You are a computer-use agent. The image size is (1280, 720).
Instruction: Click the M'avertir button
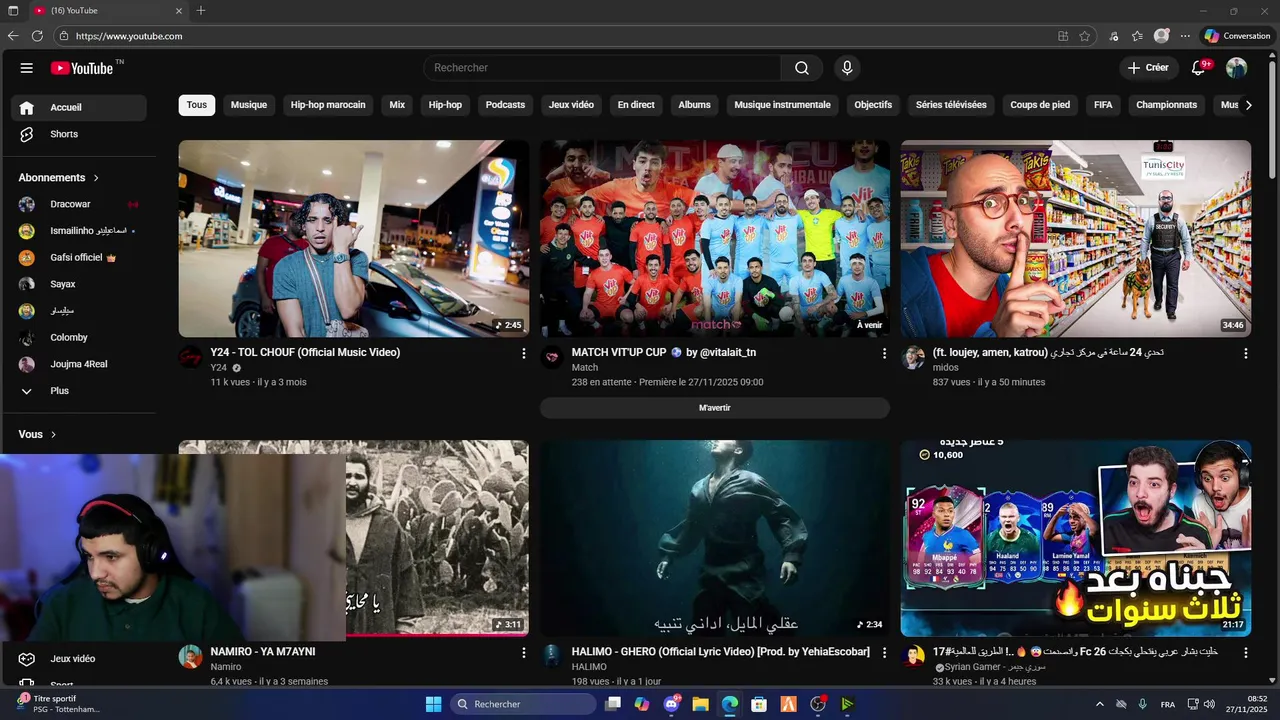point(715,408)
